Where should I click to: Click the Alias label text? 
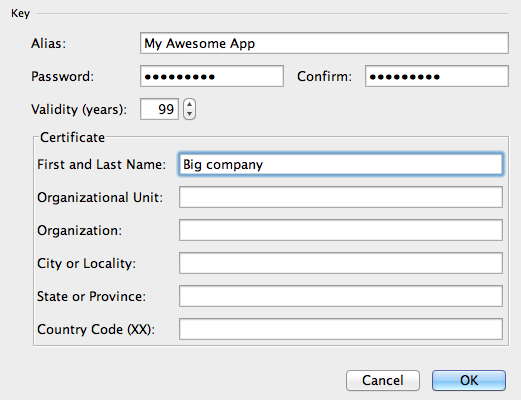click(49, 43)
